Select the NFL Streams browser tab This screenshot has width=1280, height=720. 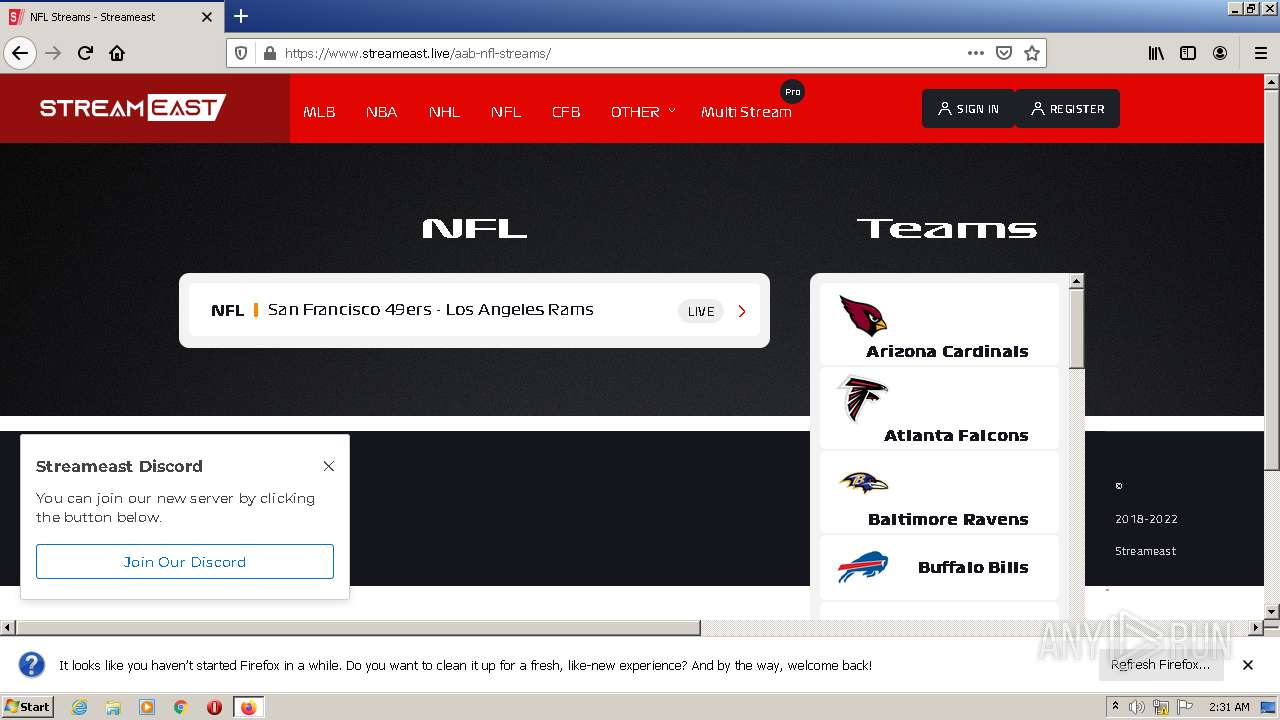click(x=112, y=17)
